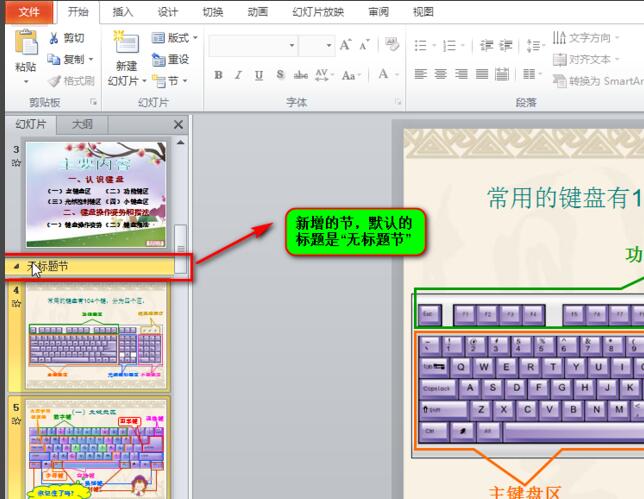Center-align the paragraph text
Screen dimensions: 644x499
tap(441, 75)
